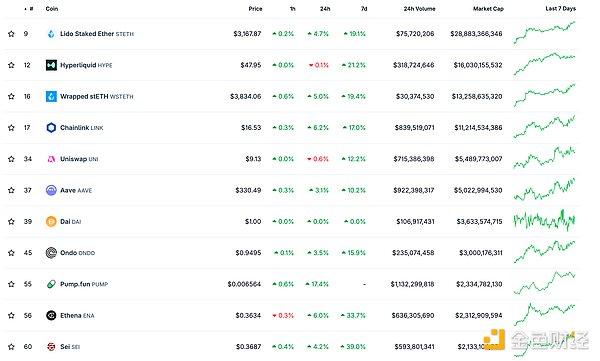Open the Ondo coin name link

pyautogui.click(x=77, y=253)
